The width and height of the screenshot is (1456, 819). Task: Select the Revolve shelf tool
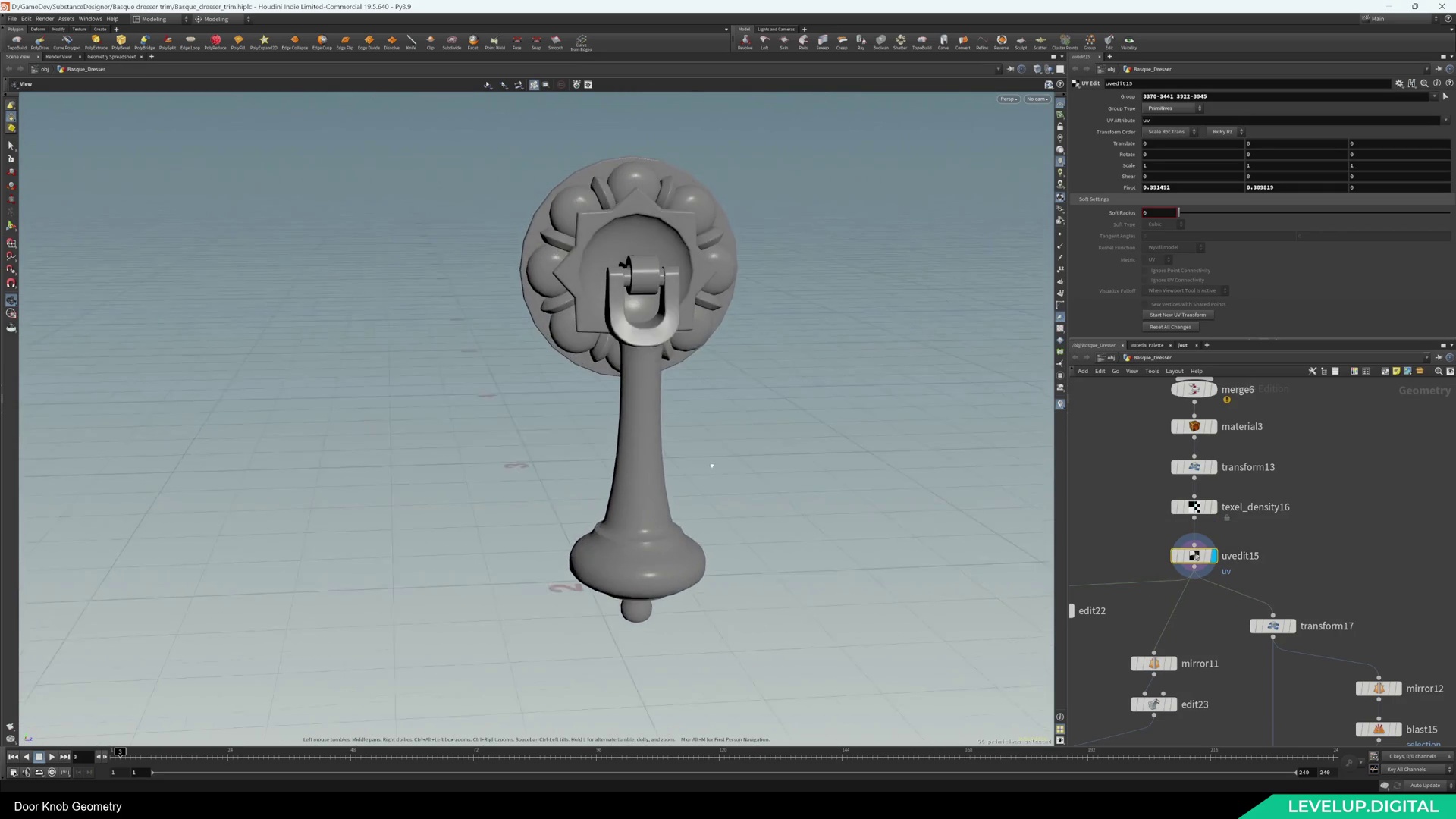click(745, 42)
